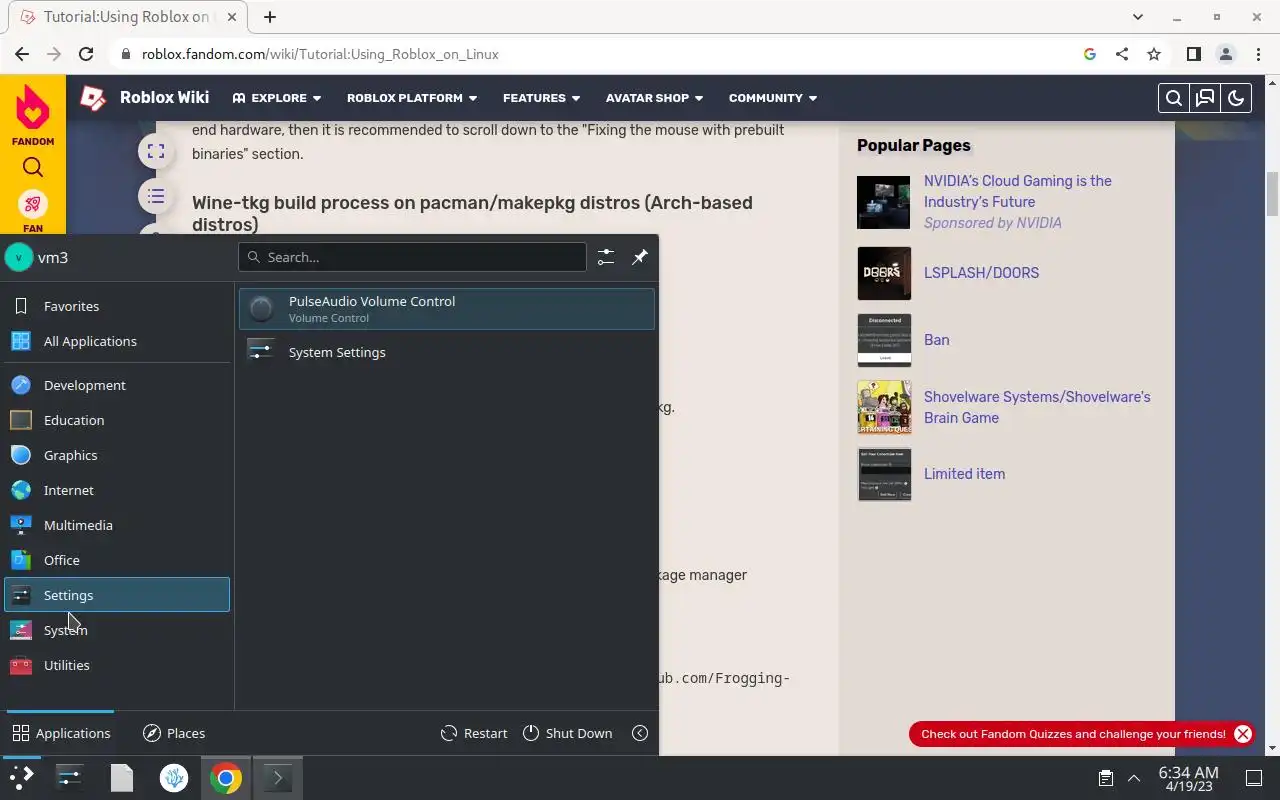This screenshot has height=800, width=1280.
Task: Click the Fan Central rocket icon
Action: (33, 204)
